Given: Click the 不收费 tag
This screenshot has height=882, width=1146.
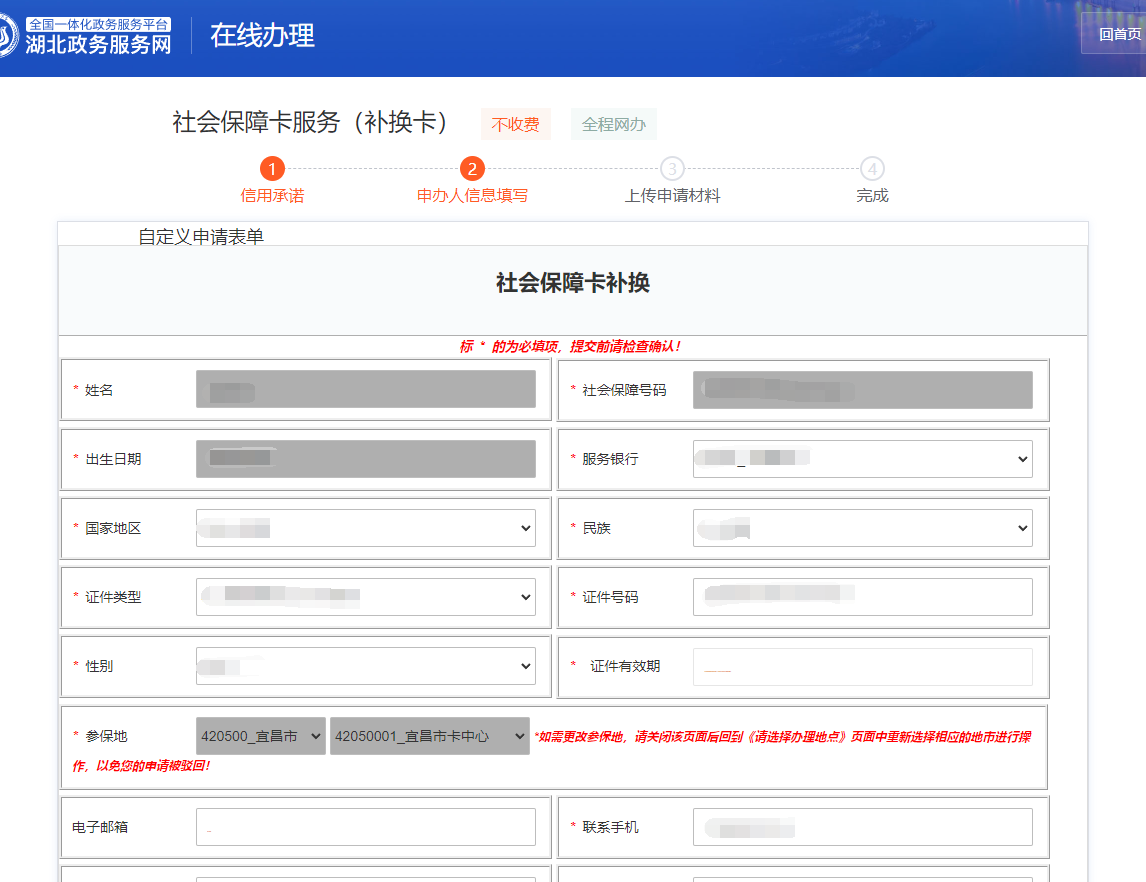Looking at the screenshot, I should (515, 125).
